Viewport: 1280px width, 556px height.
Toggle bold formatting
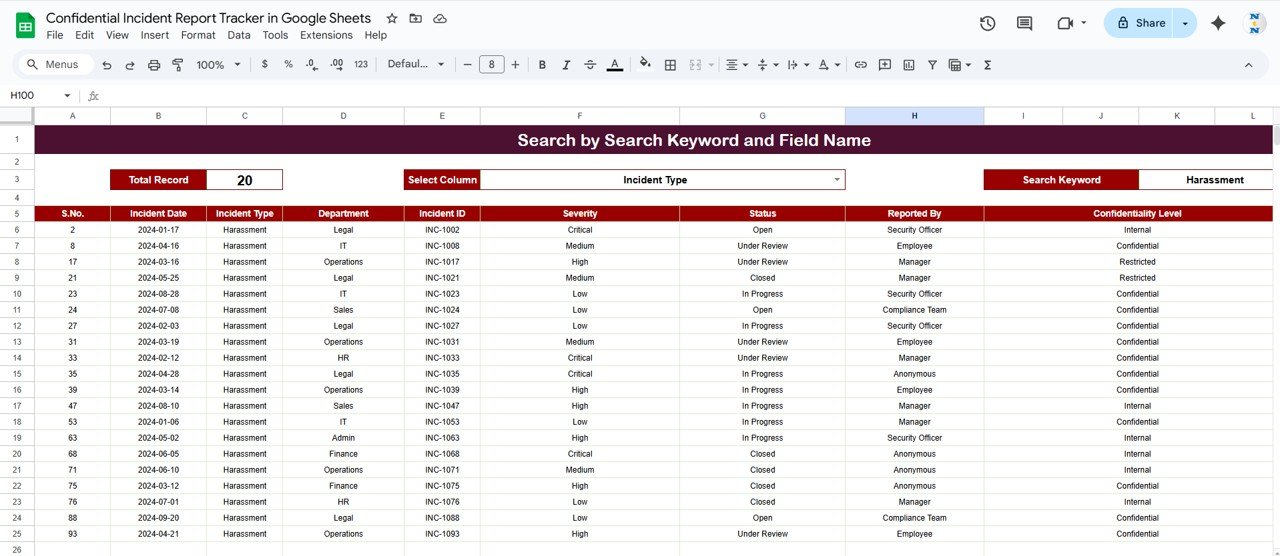click(542, 65)
